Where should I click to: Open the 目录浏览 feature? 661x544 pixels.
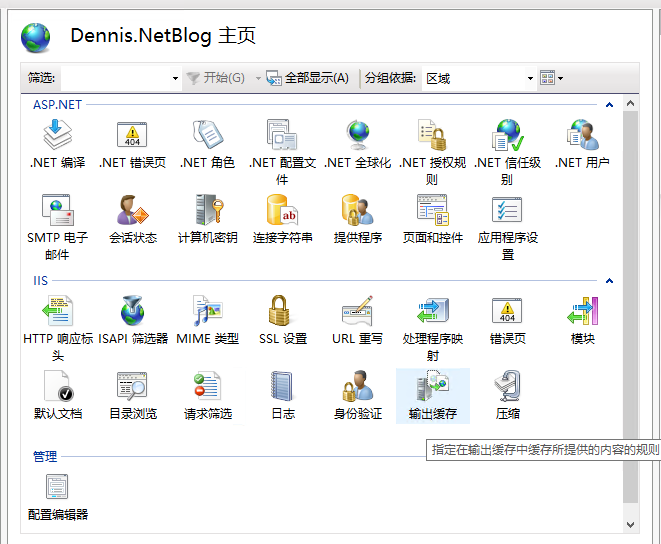pyautogui.click(x=132, y=396)
